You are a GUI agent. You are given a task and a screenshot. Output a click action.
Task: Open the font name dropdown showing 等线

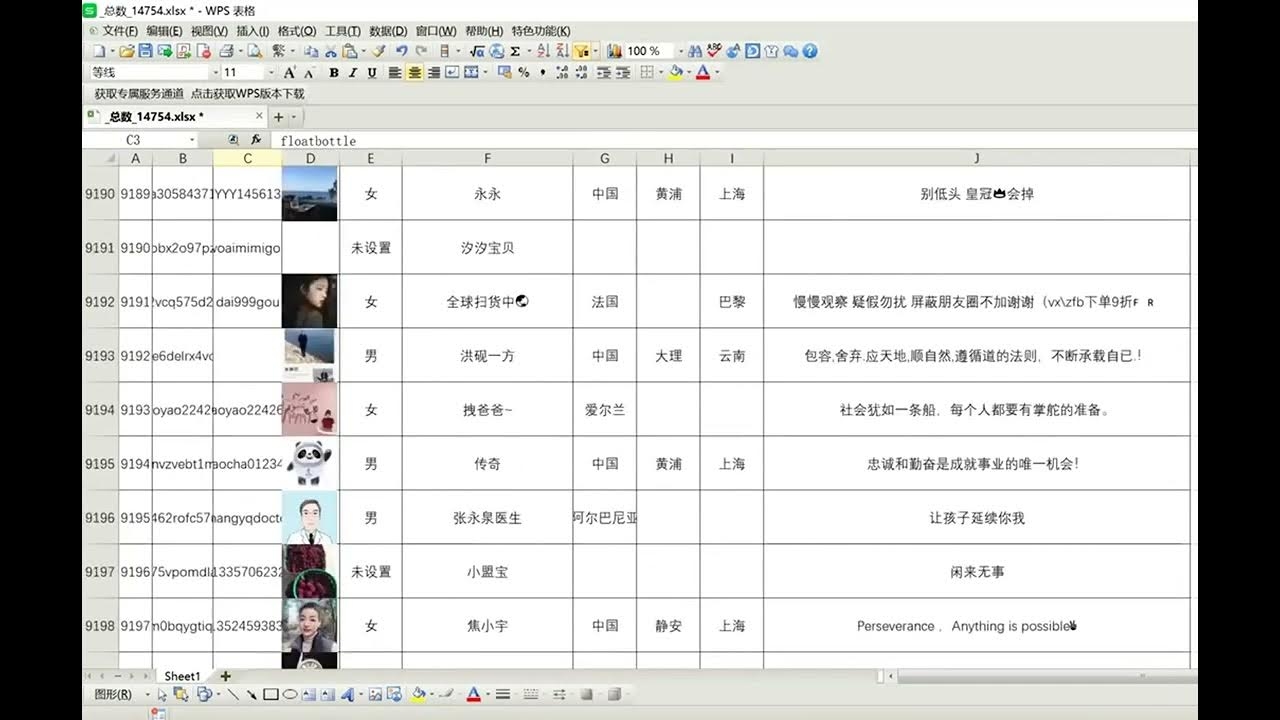214,72
